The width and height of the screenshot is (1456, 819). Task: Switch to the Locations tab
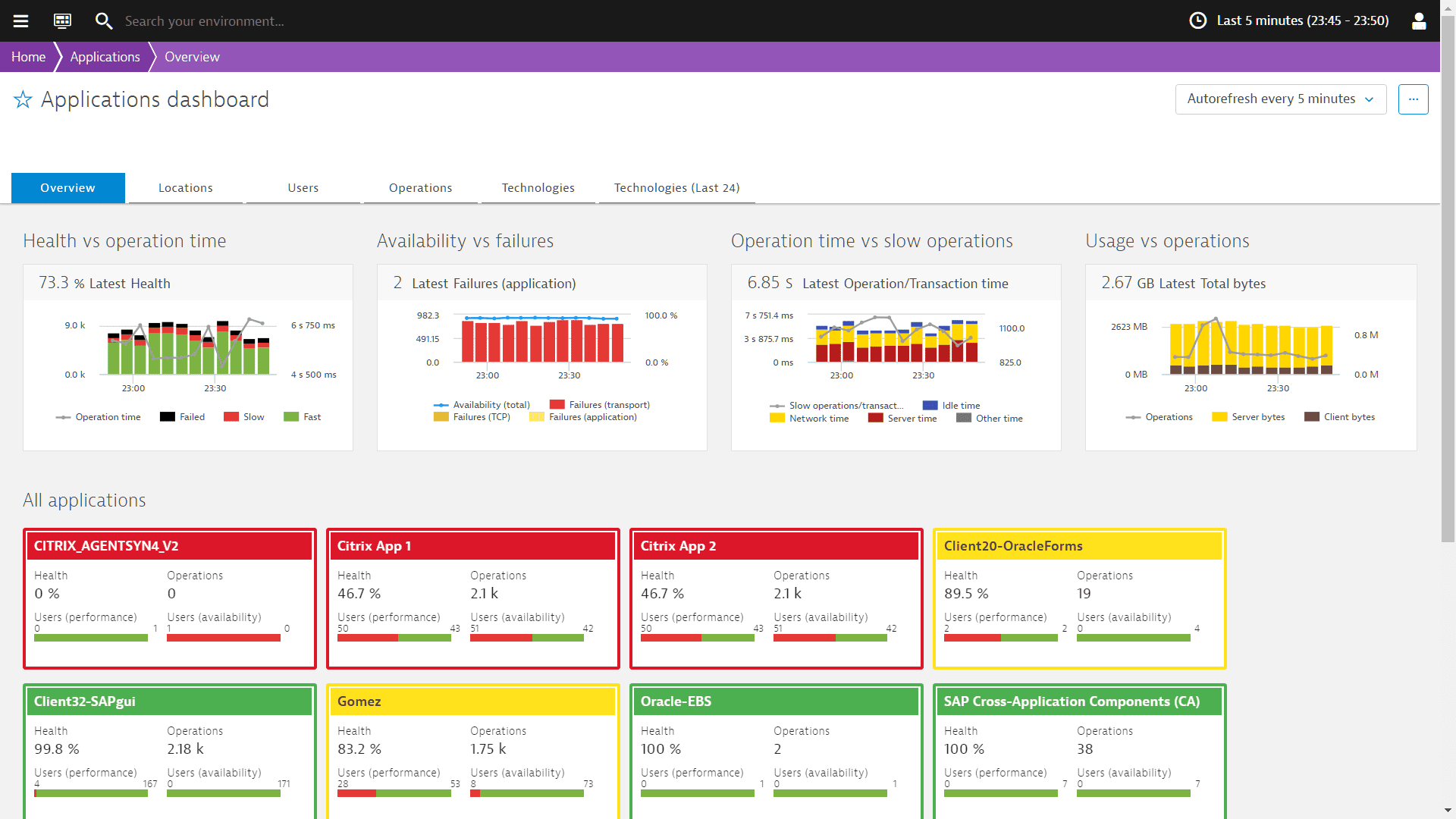(x=186, y=188)
